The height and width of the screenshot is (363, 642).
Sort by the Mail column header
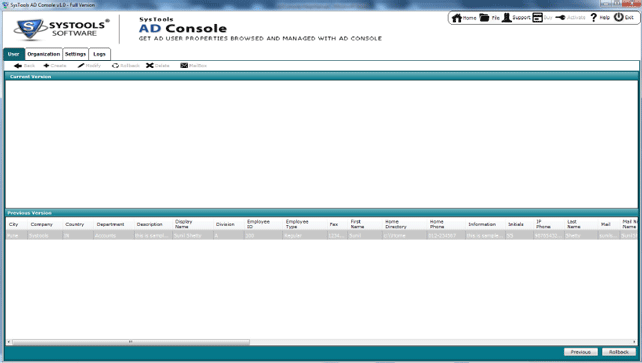pos(609,224)
